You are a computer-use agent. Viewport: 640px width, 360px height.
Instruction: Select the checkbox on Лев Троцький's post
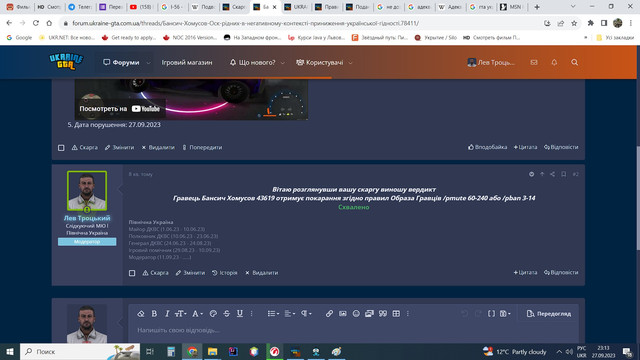coord(132,273)
